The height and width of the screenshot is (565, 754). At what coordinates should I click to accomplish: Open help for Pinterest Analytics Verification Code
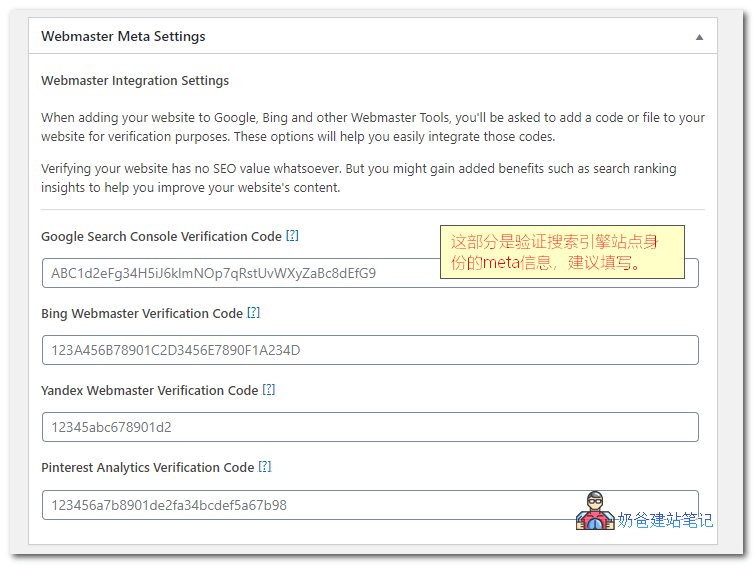(x=265, y=466)
